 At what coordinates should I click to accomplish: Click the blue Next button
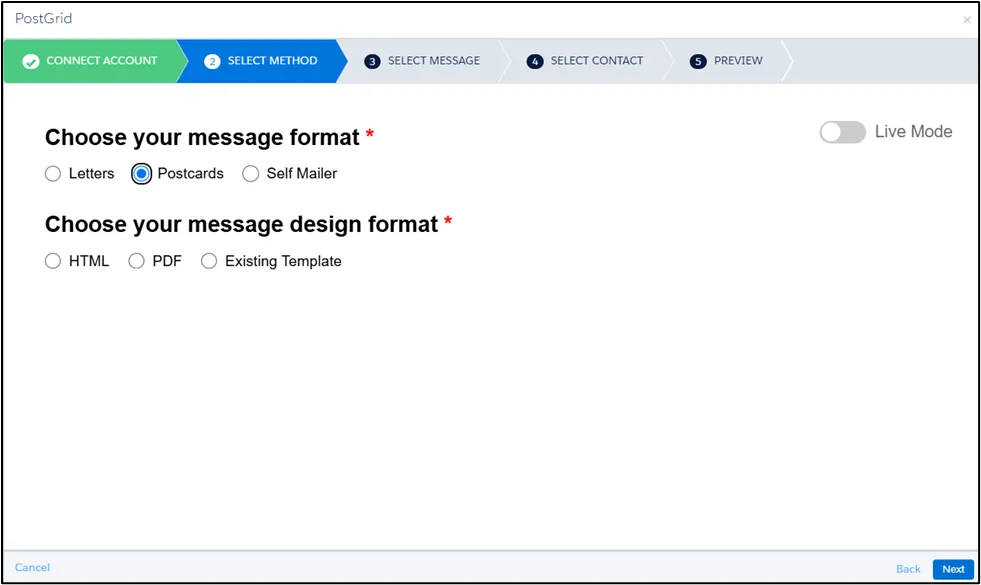coord(953,569)
